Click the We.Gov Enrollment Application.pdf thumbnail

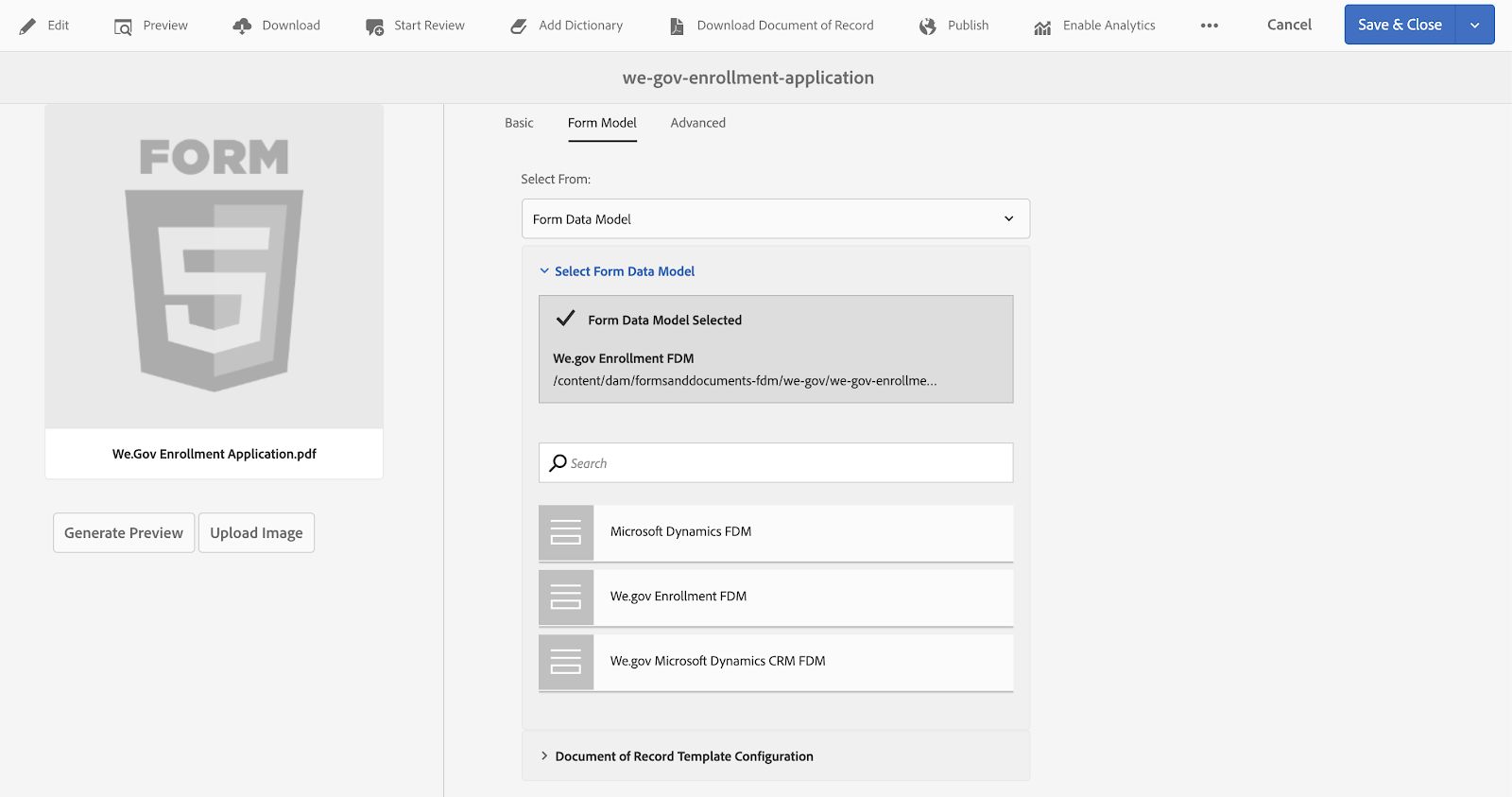(215, 267)
